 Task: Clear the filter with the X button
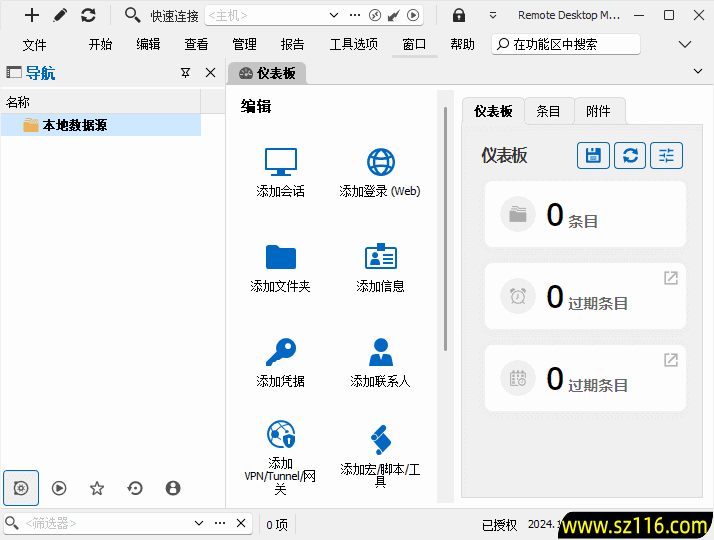click(241, 523)
